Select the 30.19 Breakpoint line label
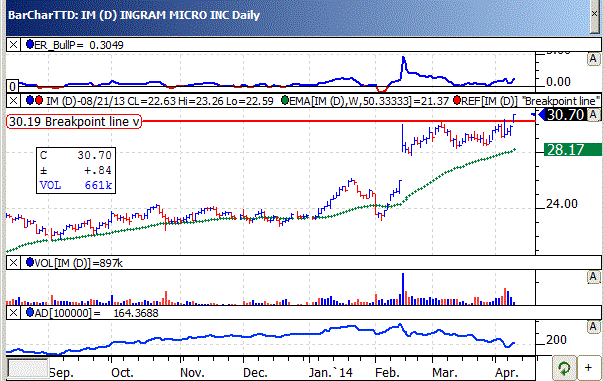The image size is (604, 381). (x=74, y=122)
